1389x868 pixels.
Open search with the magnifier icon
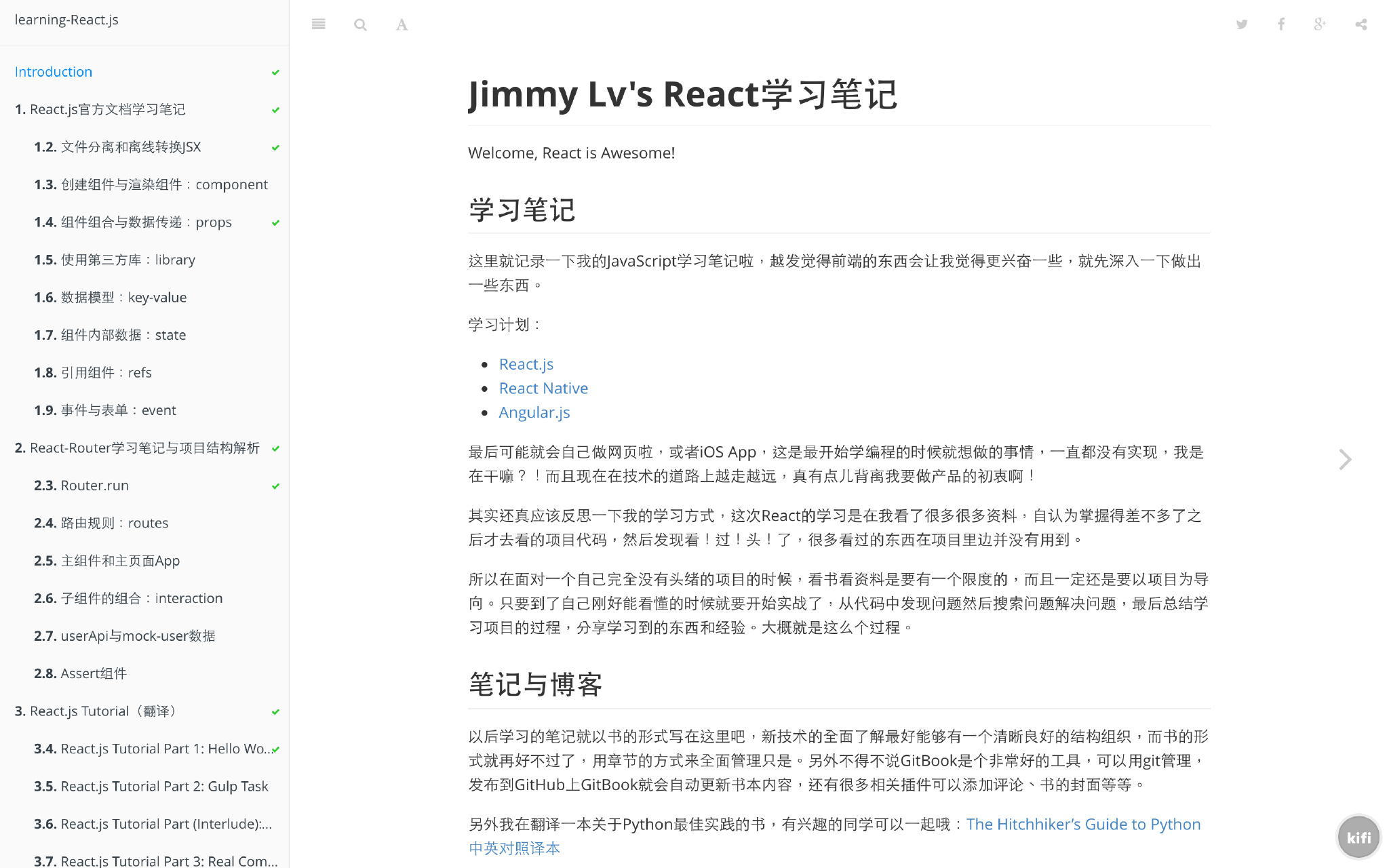pyautogui.click(x=360, y=25)
